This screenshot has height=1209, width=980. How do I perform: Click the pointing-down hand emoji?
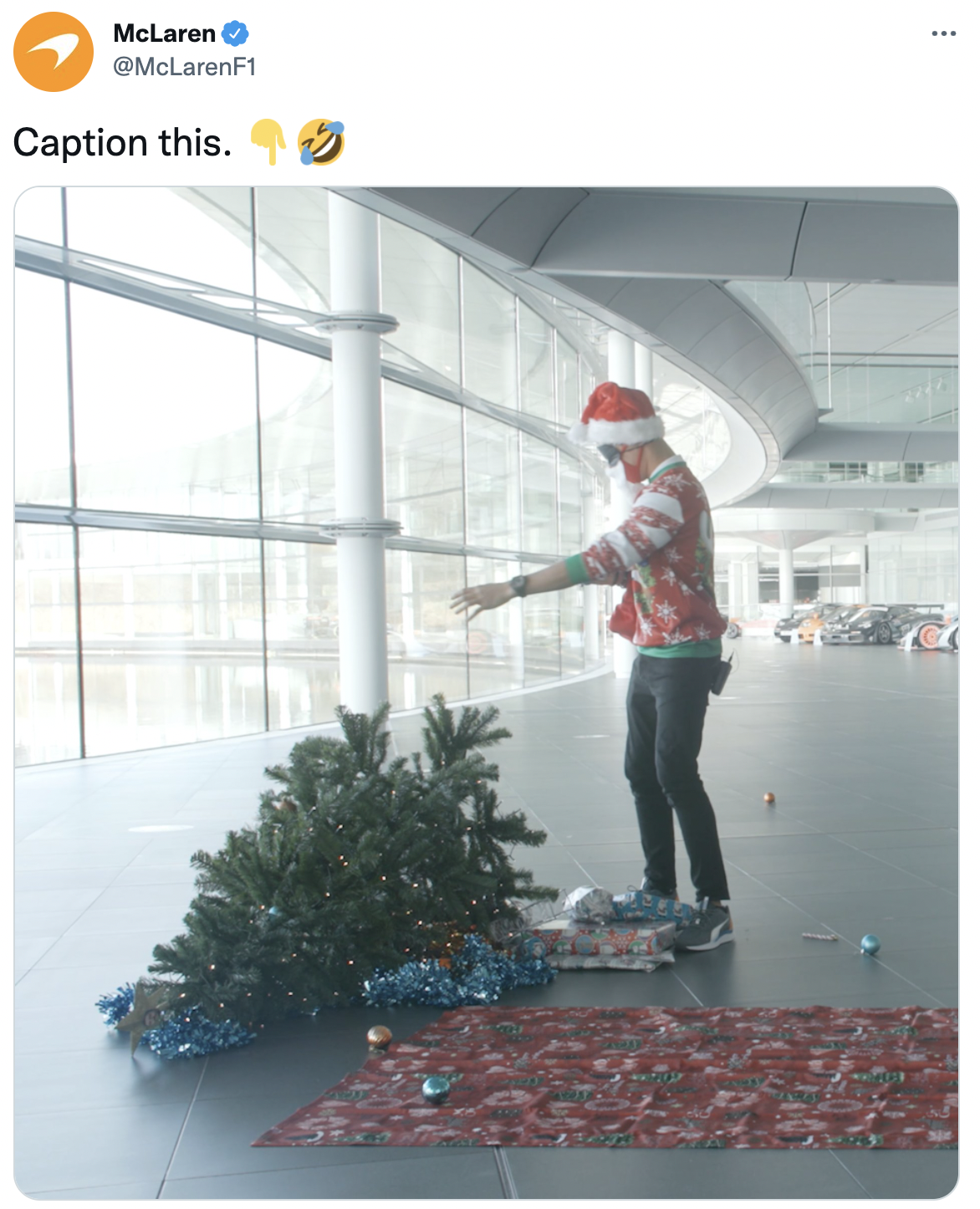pyautogui.click(x=268, y=141)
